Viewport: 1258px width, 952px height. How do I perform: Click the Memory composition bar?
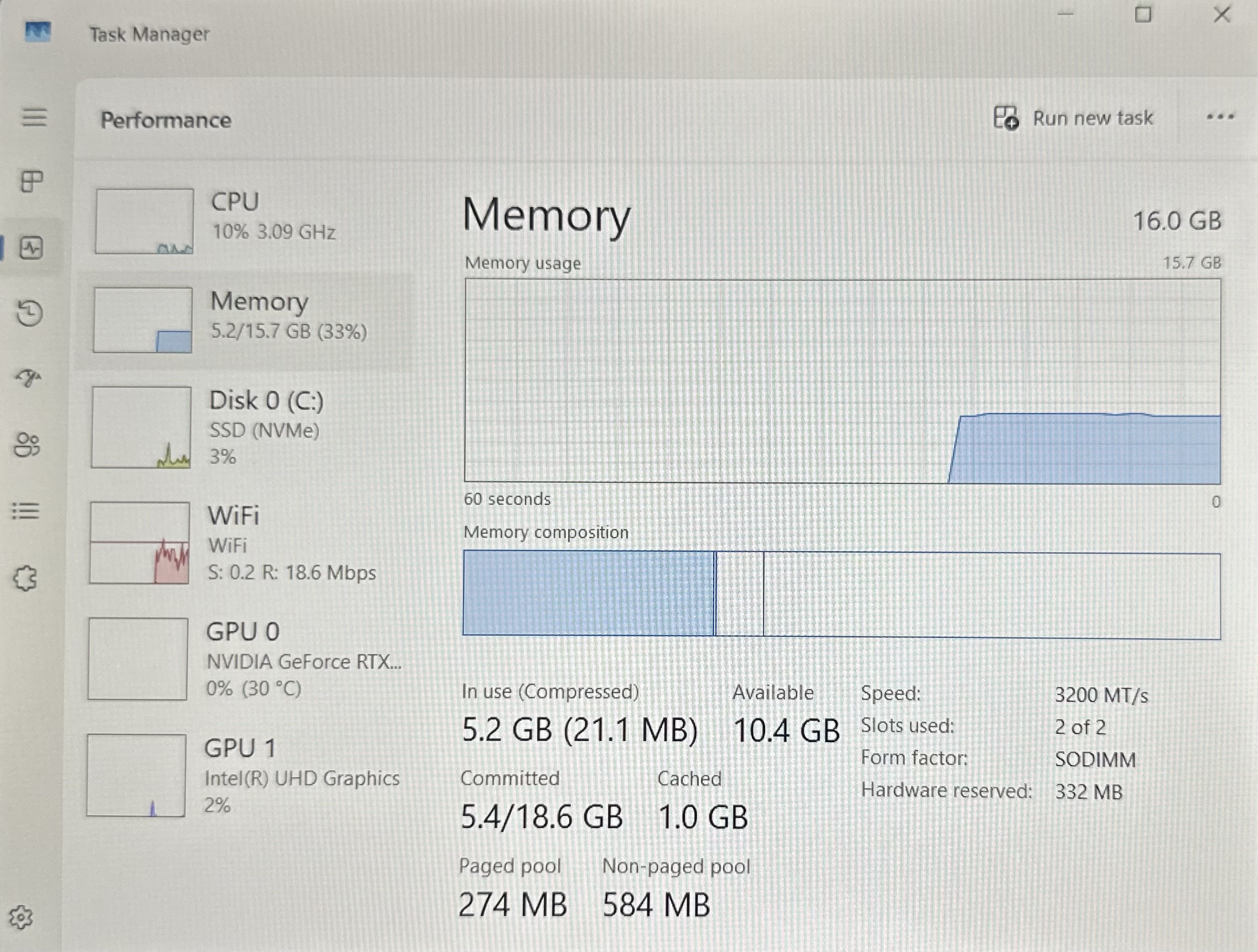coord(842,594)
